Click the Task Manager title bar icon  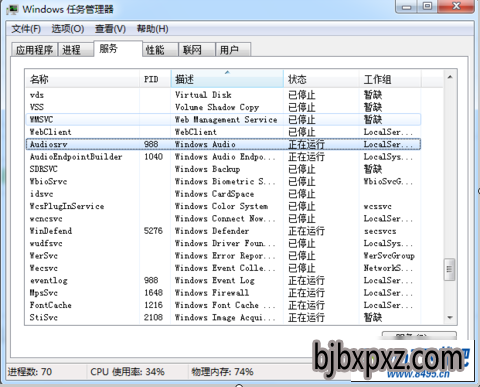coord(12,9)
